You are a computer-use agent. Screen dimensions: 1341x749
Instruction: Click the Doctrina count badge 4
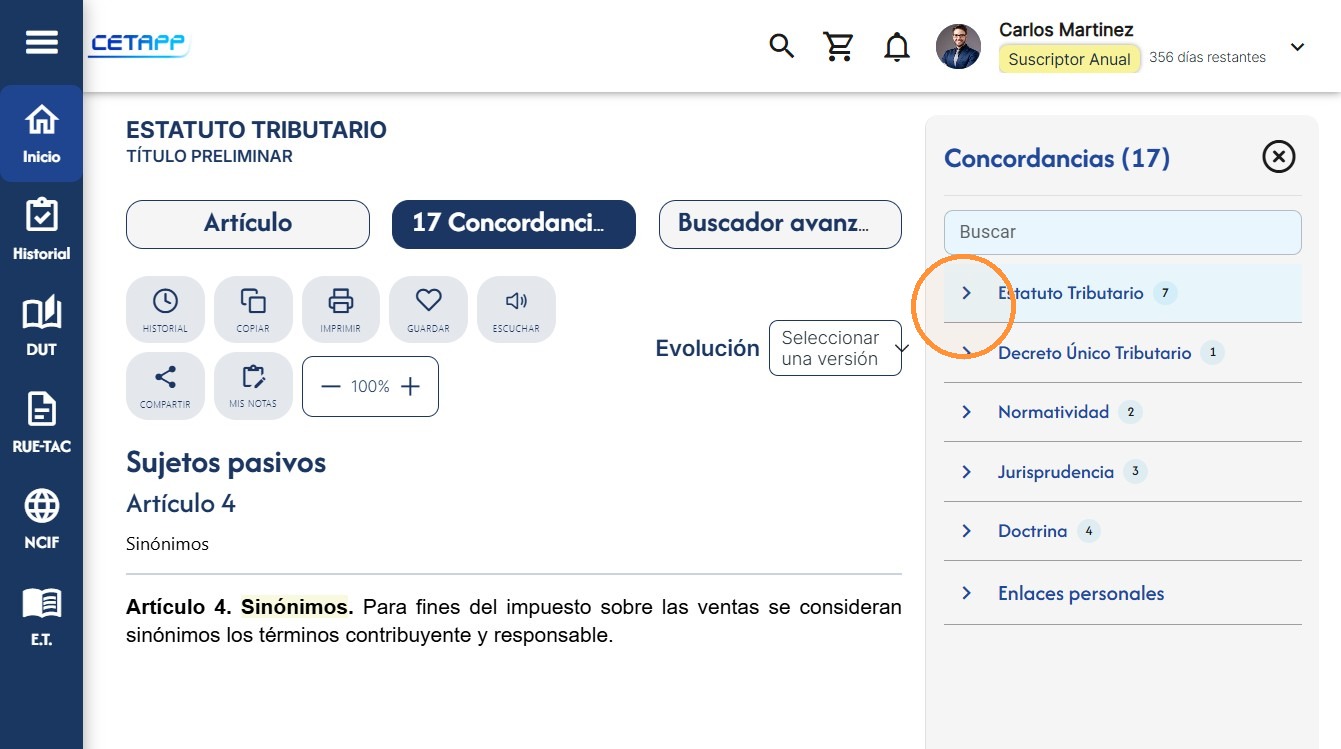pyautogui.click(x=1088, y=531)
